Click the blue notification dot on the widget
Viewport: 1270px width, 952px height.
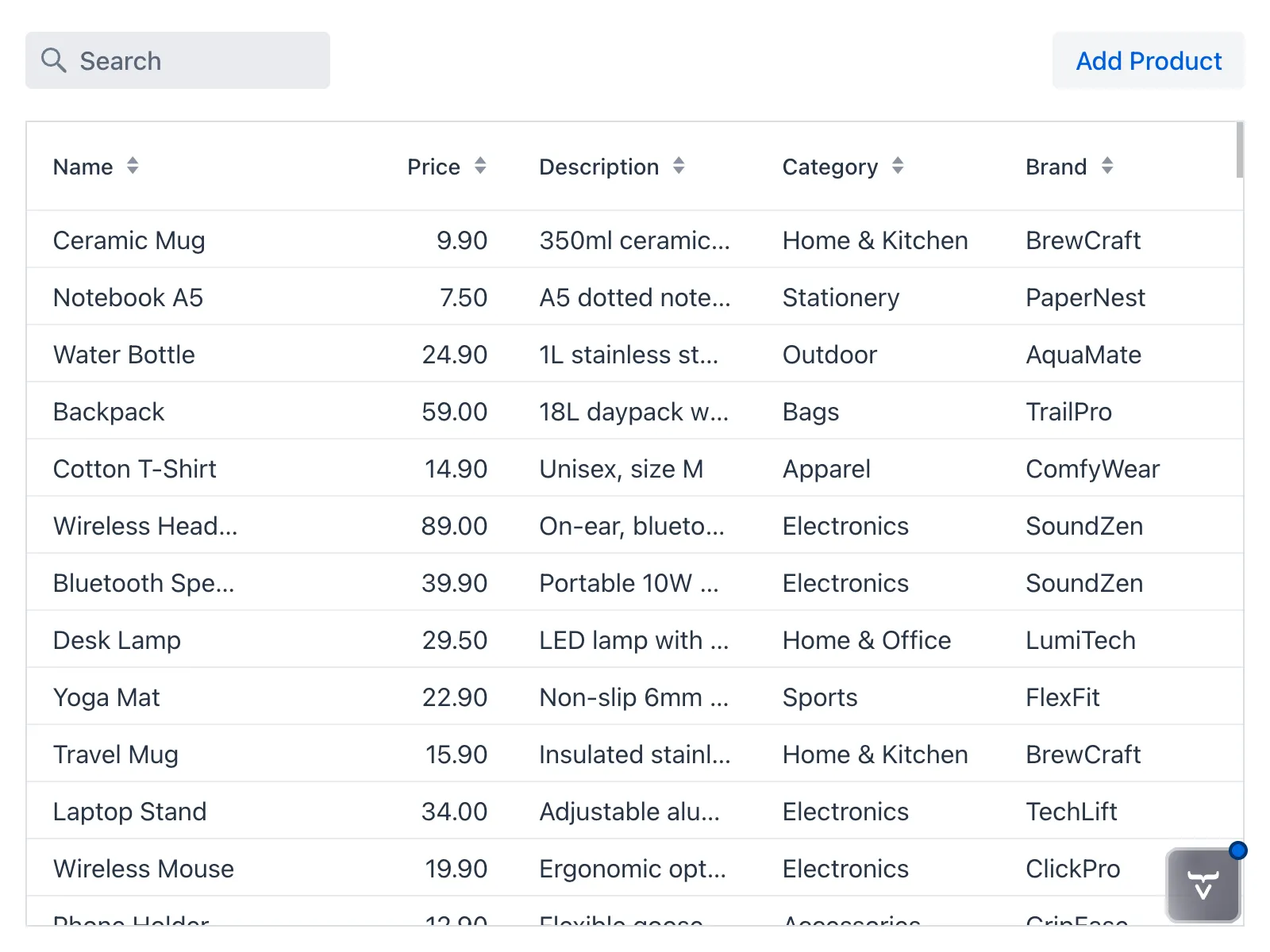pos(1238,850)
